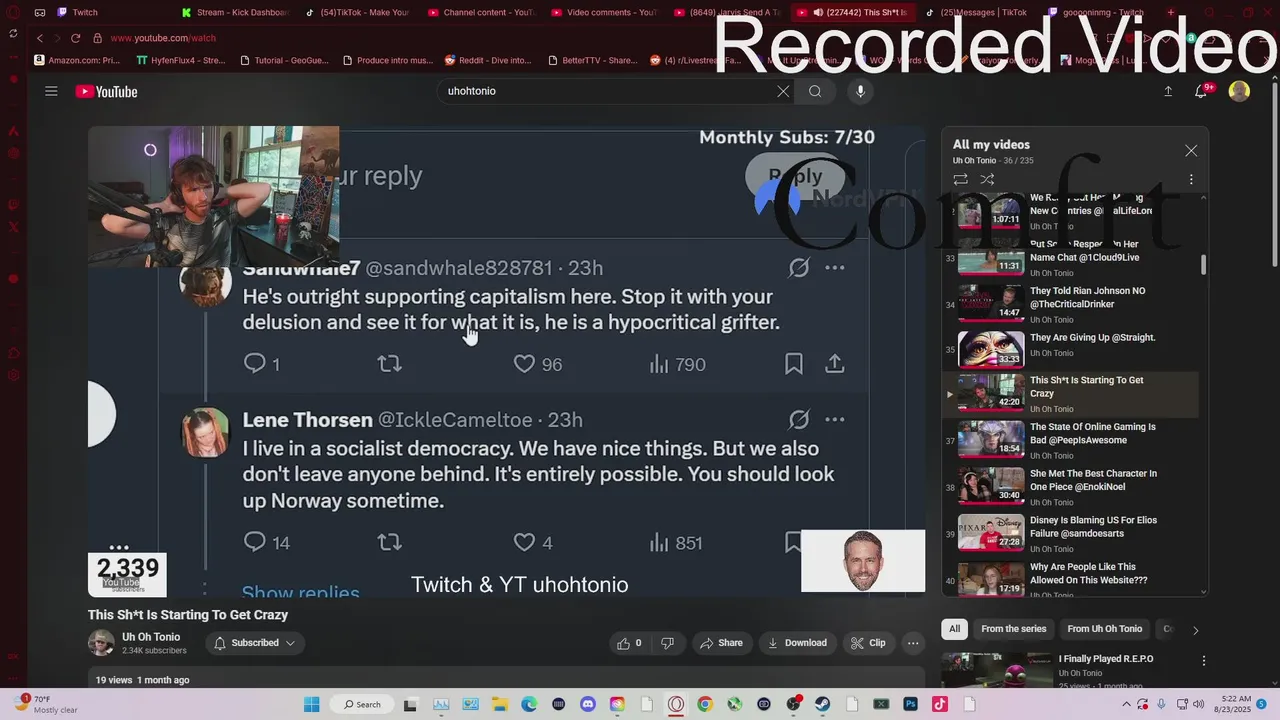
Task: Open options for I Finally Played R.E.P.O
Action: 1204,661
